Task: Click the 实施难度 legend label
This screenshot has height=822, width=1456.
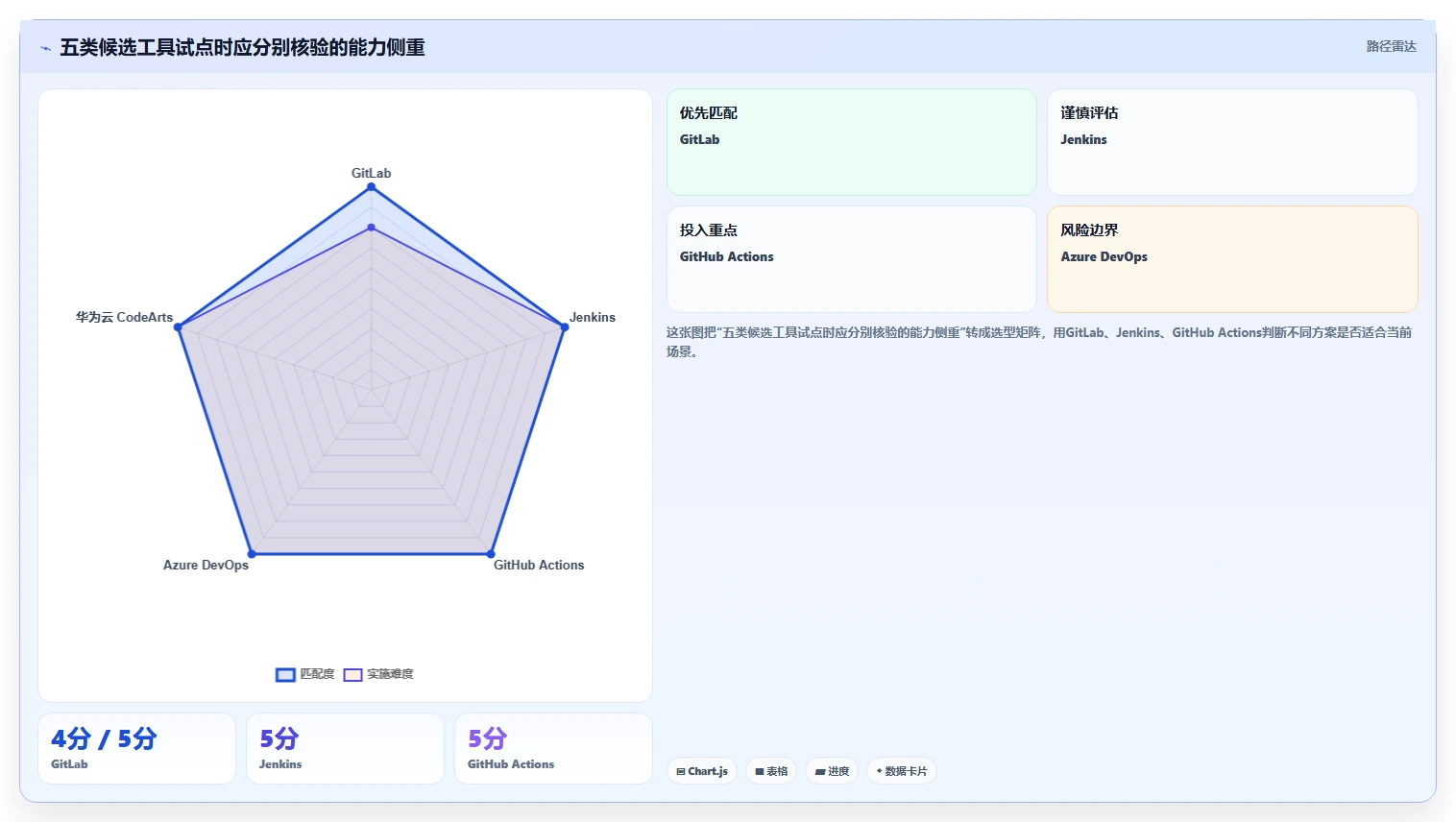Action: (390, 674)
